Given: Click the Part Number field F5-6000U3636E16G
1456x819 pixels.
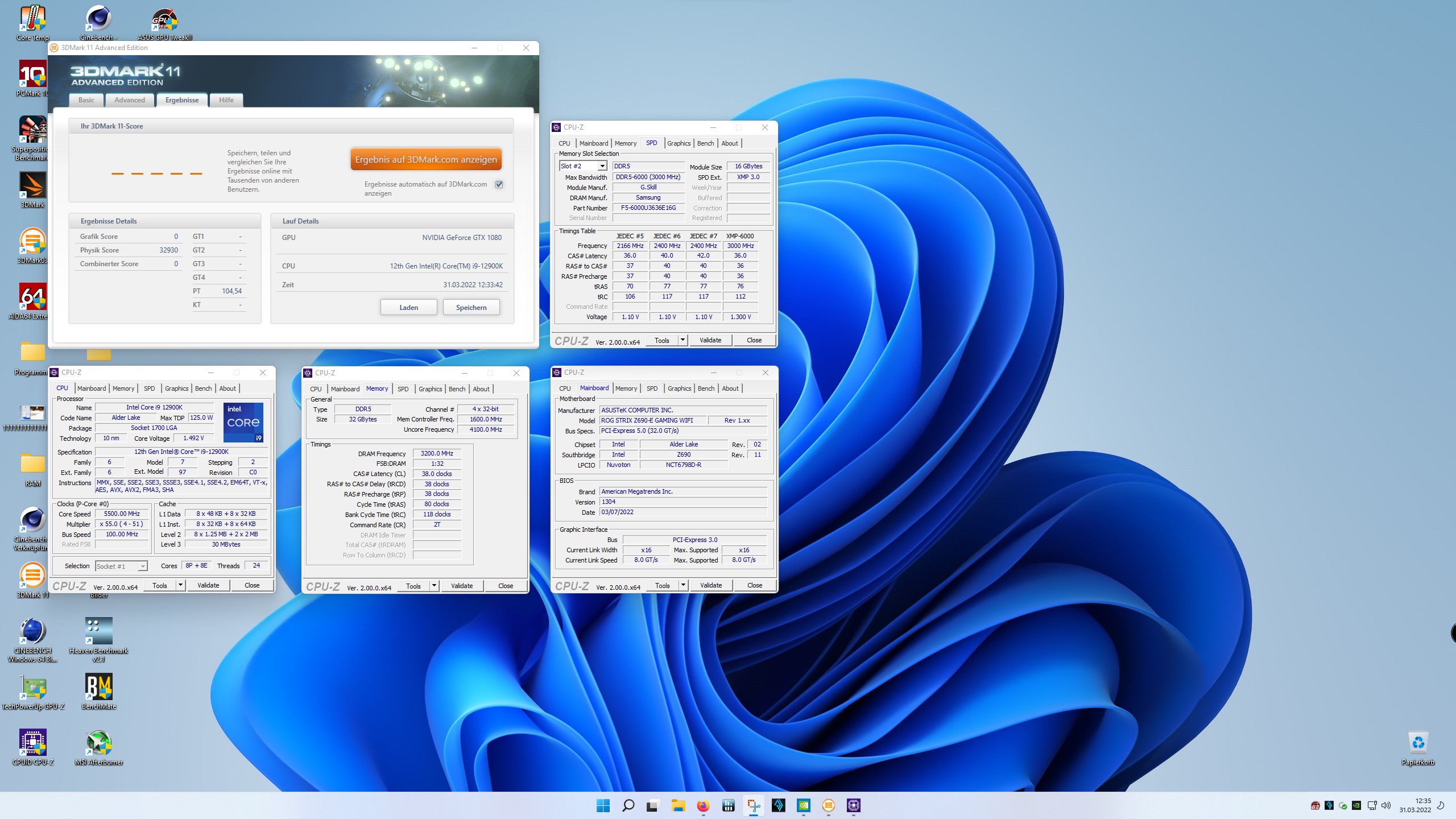Looking at the screenshot, I should point(648,208).
